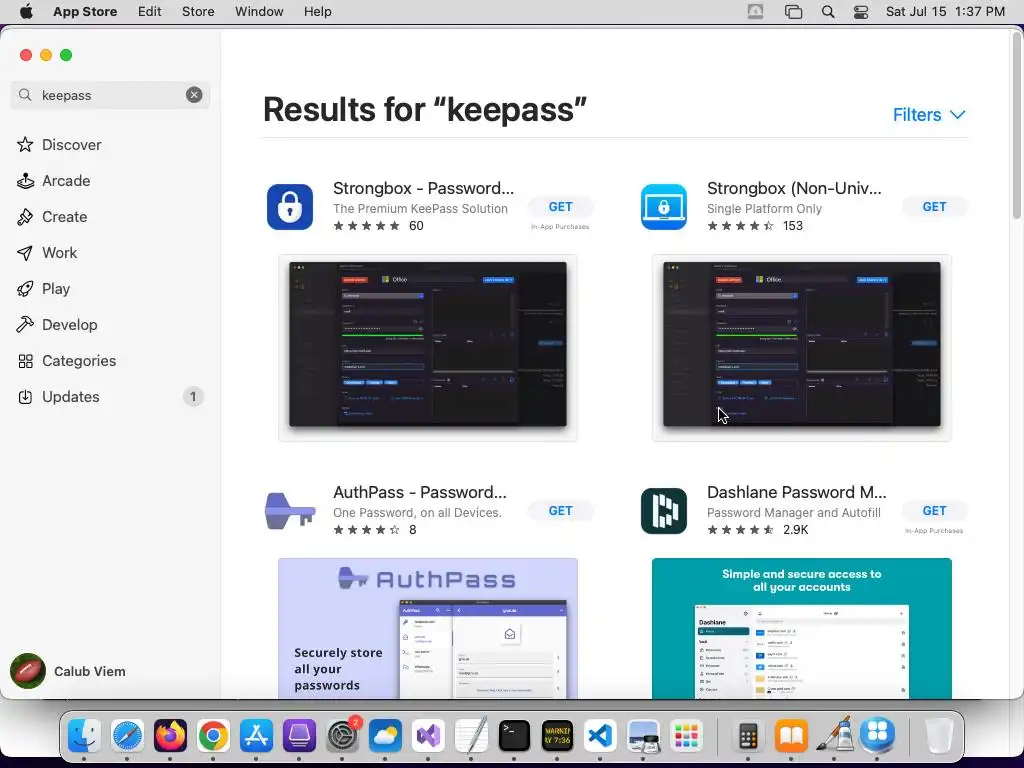Click 'Single Platform Only' subtitle

click(x=764, y=208)
